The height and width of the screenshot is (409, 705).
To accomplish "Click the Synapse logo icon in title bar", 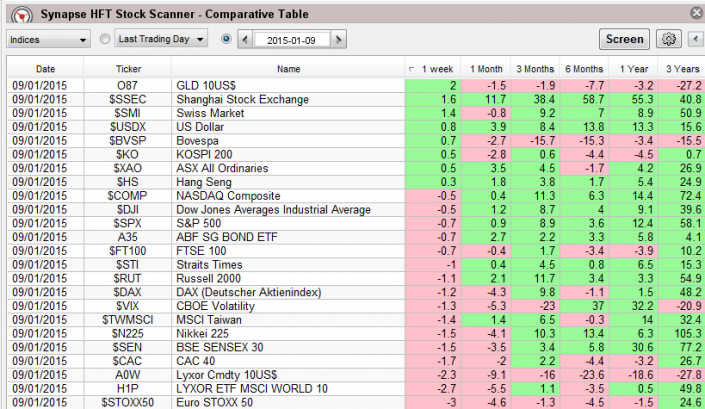I will (x=16, y=14).
